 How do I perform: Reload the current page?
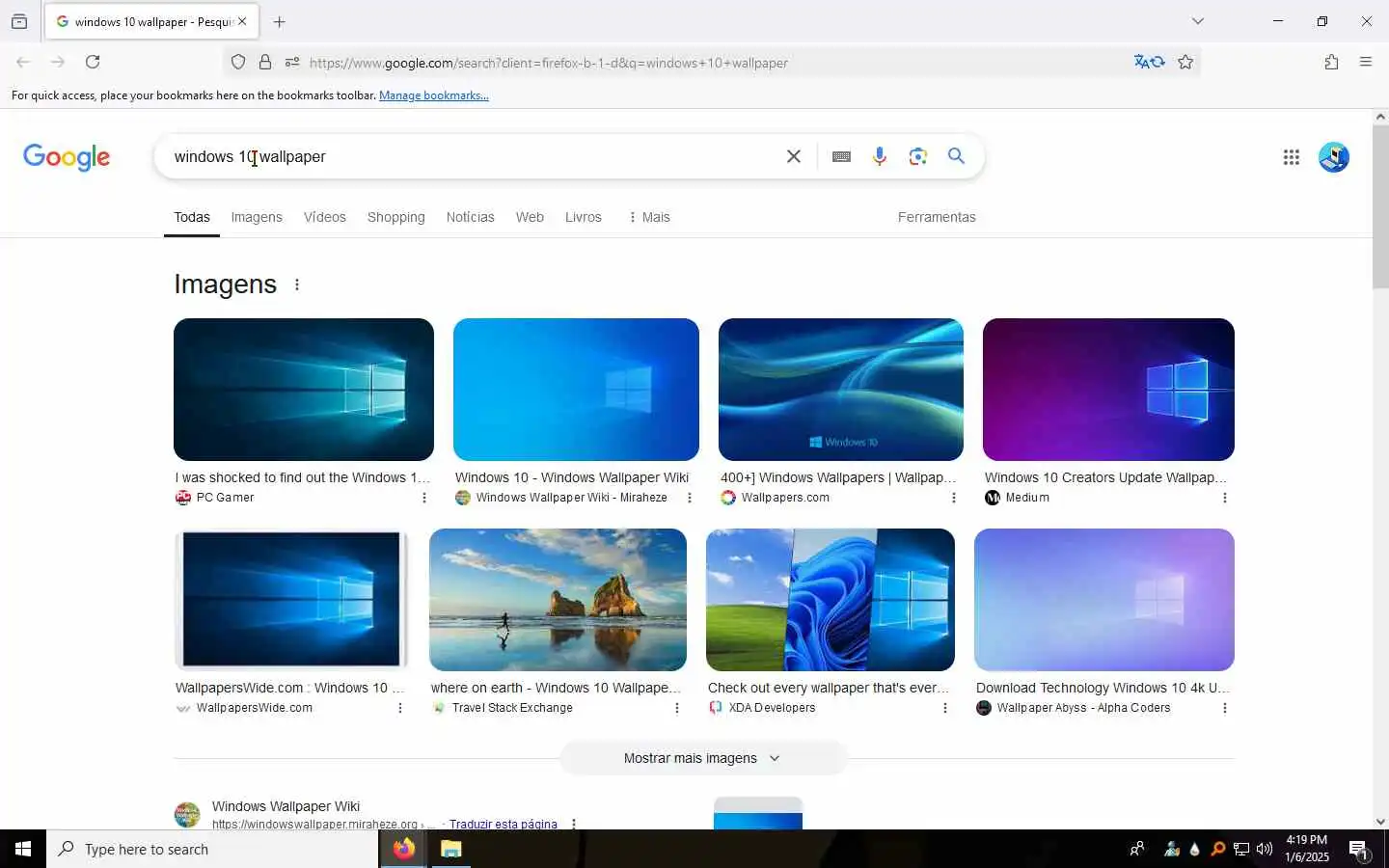(93, 62)
